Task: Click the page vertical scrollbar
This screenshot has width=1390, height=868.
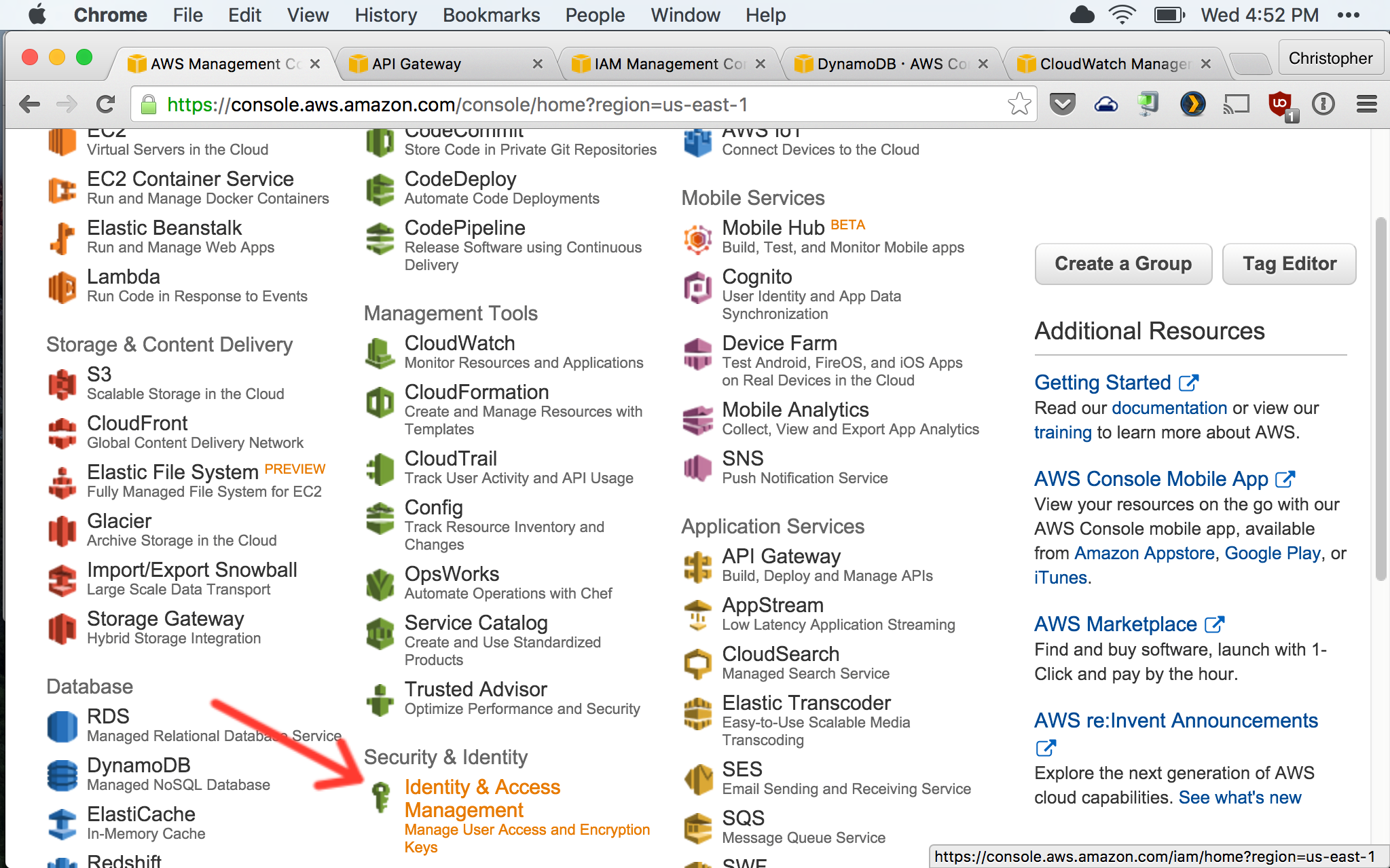Action: (1380, 399)
